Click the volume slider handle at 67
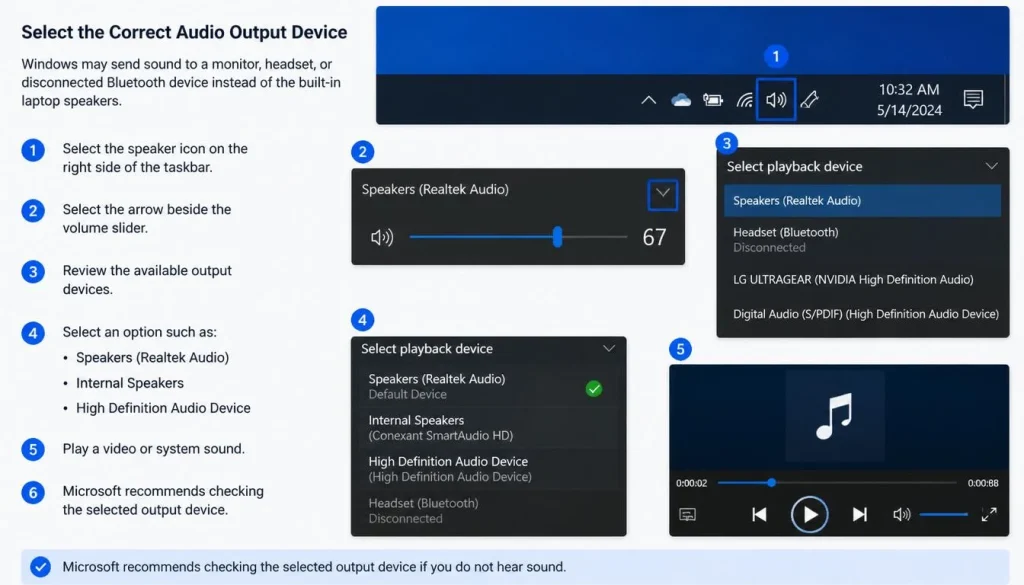Image resolution: width=1024 pixels, height=585 pixels. 557,237
